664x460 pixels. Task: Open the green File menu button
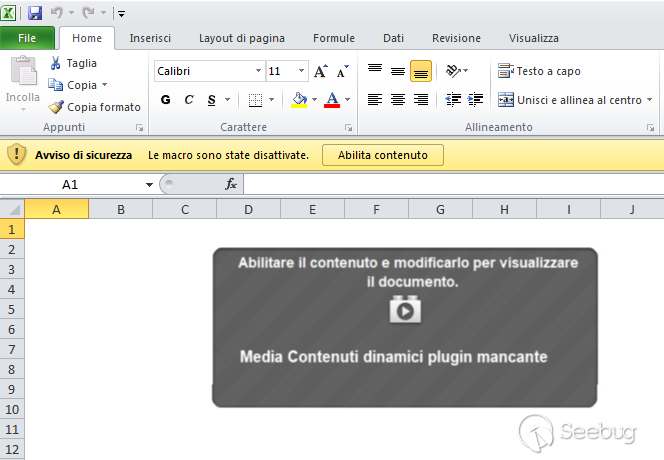(28, 38)
